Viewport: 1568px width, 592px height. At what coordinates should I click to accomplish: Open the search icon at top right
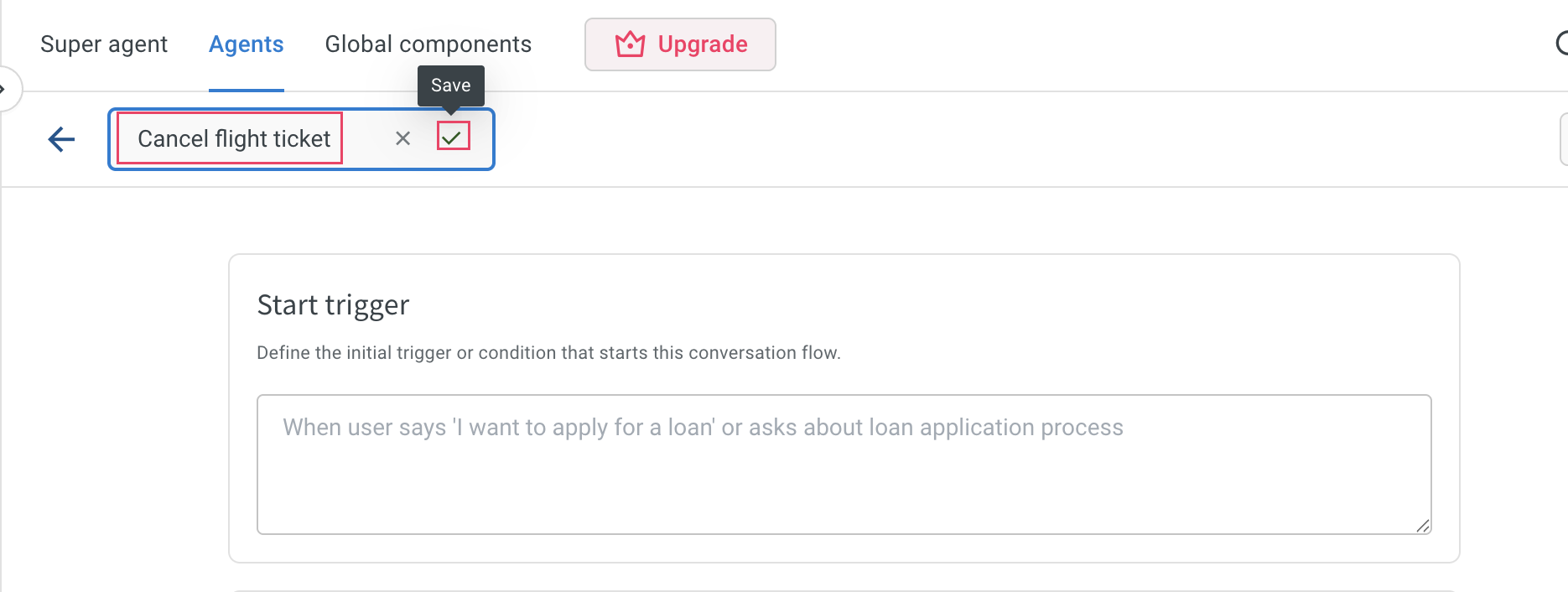point(1561,44)
